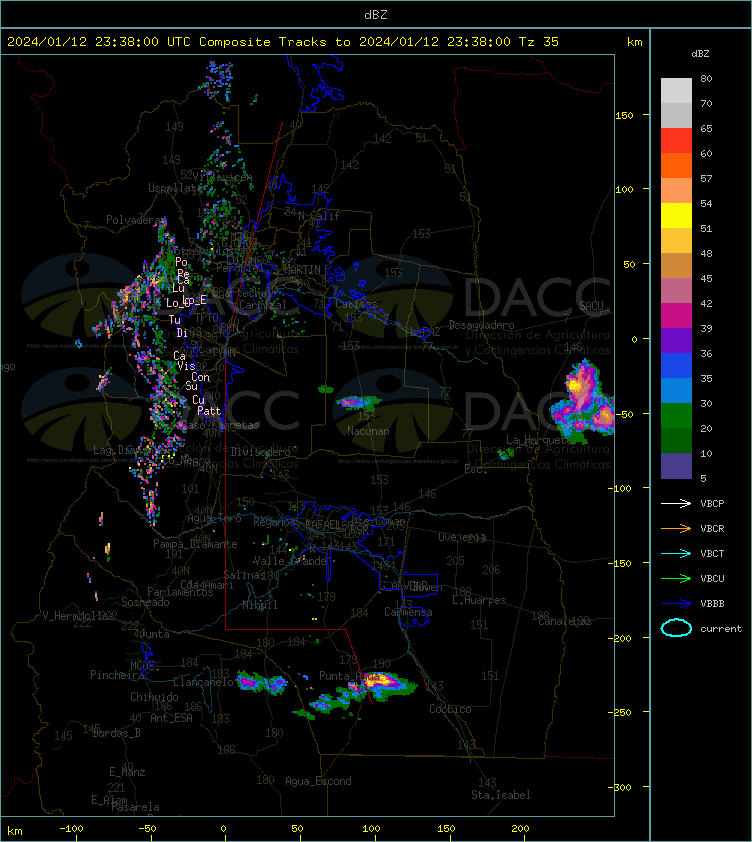The width and height of the screenshot is (752, 842).
Task: Click the 'Llancanelo' map label
Action: [x=204, y=682]
